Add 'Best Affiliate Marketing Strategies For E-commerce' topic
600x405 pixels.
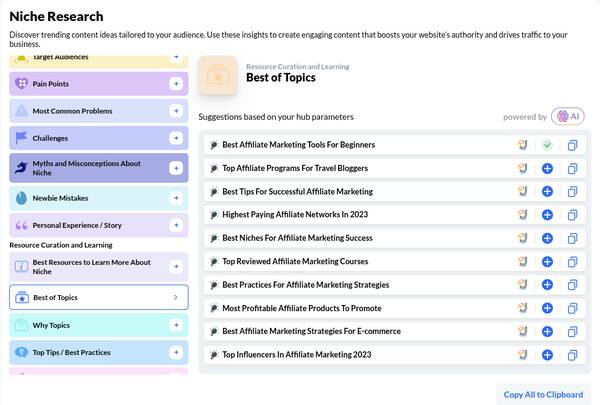coord(547,331)
